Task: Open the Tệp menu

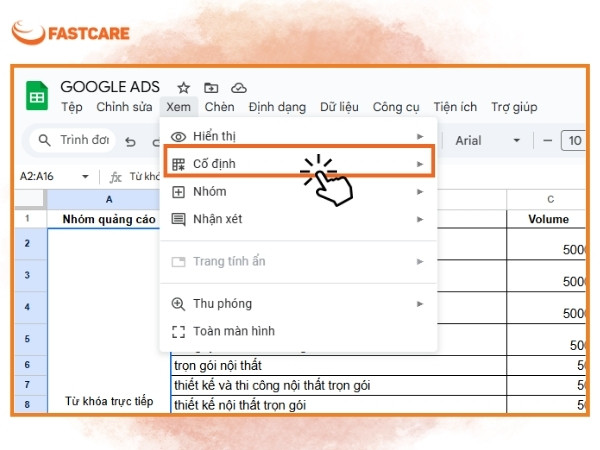Action: [72, 107]
